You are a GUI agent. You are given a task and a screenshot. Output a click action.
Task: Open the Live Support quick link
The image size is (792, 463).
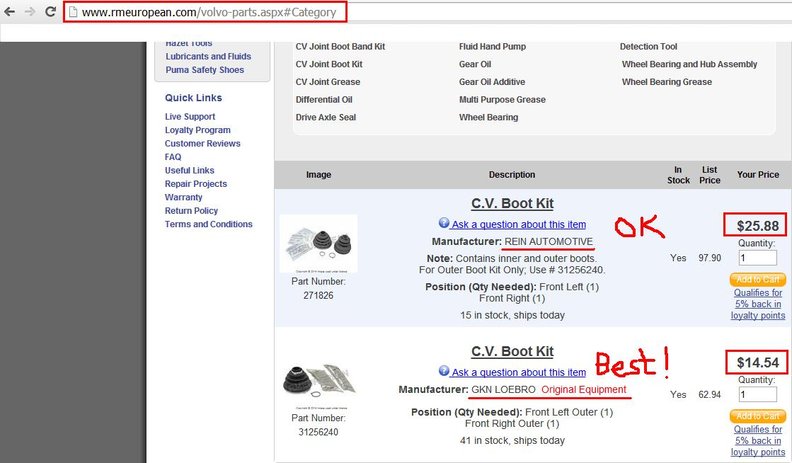pyautogui.click(x=190, y=117)
